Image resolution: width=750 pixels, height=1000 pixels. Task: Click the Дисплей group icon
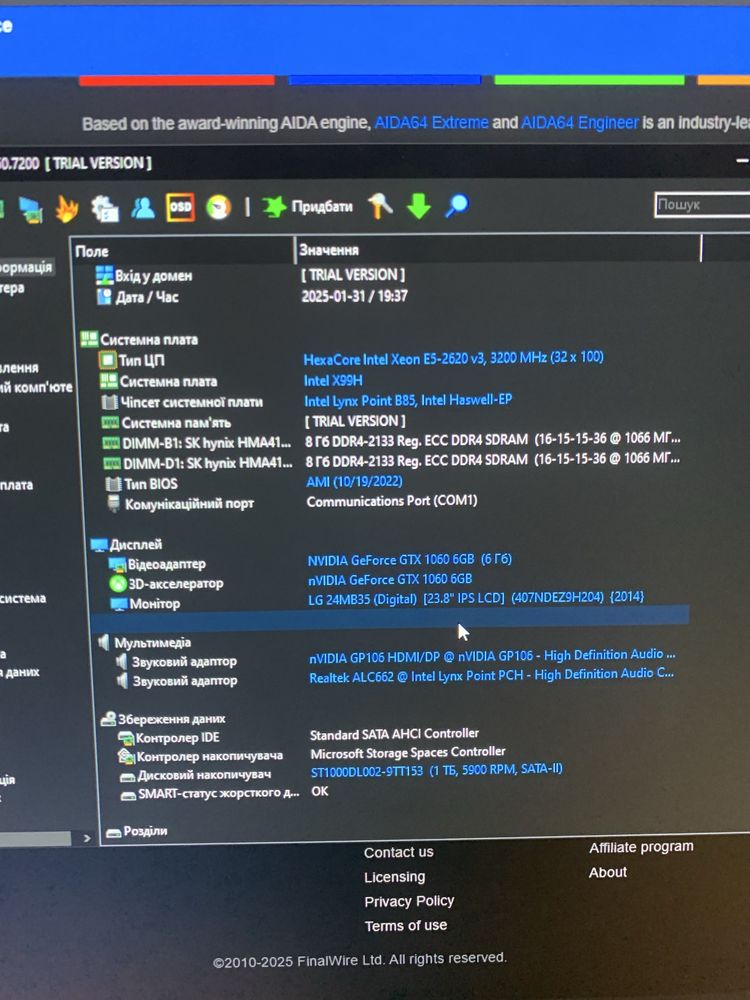coord(99,545)
